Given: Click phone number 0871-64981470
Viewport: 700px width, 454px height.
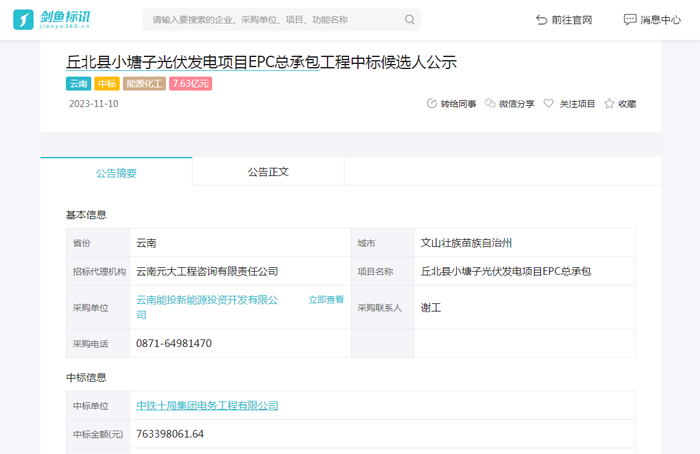Looking at the screenshot, I should 174,343.
